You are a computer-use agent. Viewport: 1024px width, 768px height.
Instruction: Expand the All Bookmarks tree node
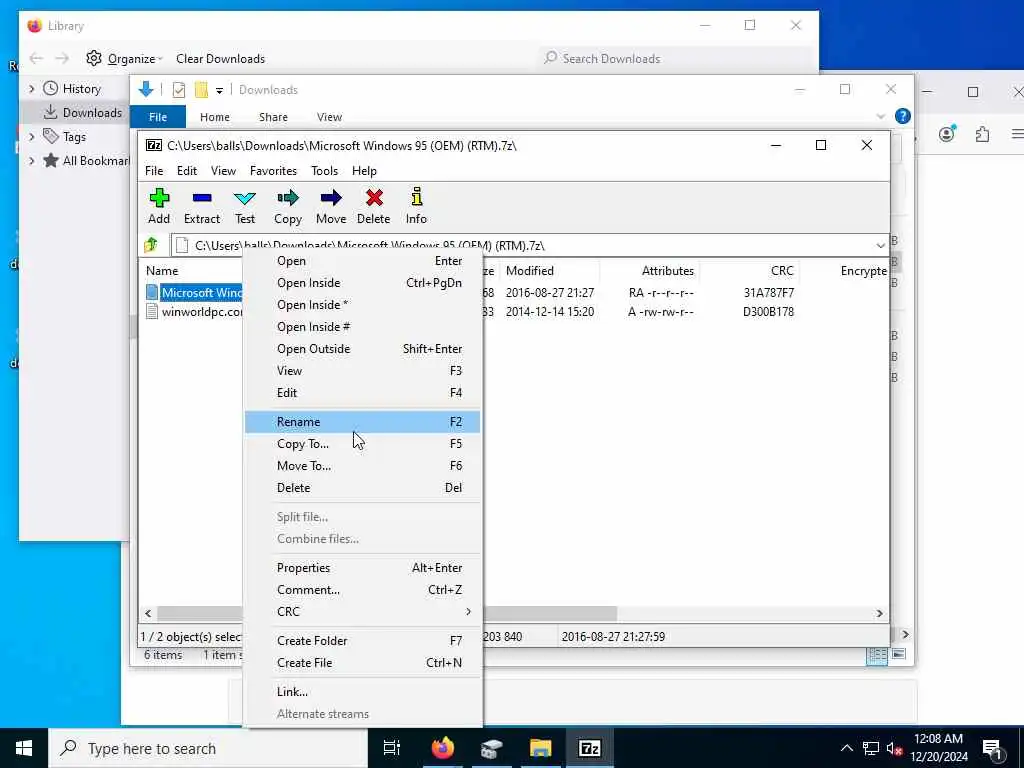point(31,161)
